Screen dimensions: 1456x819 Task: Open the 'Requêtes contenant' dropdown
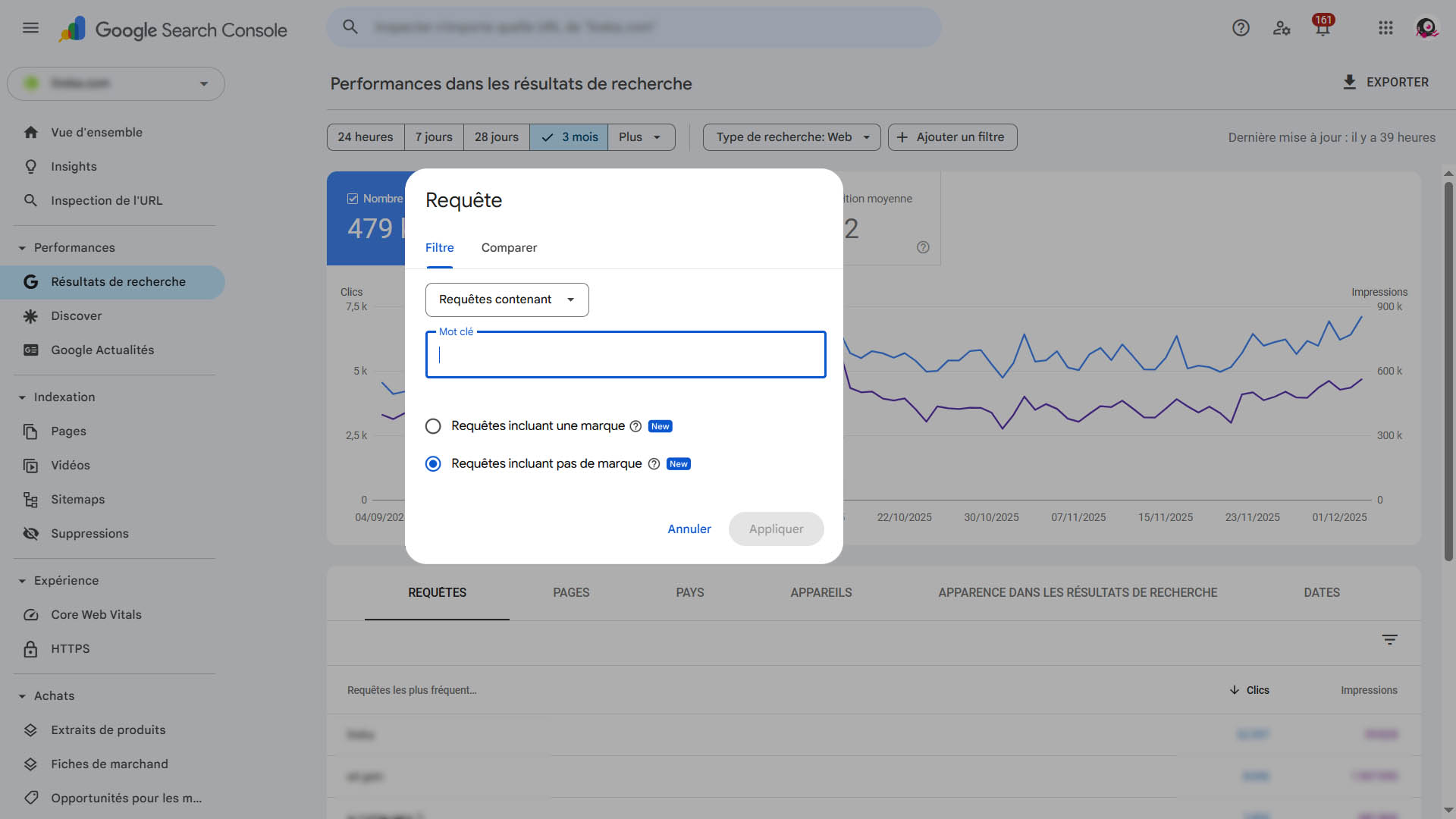[507, 300]
